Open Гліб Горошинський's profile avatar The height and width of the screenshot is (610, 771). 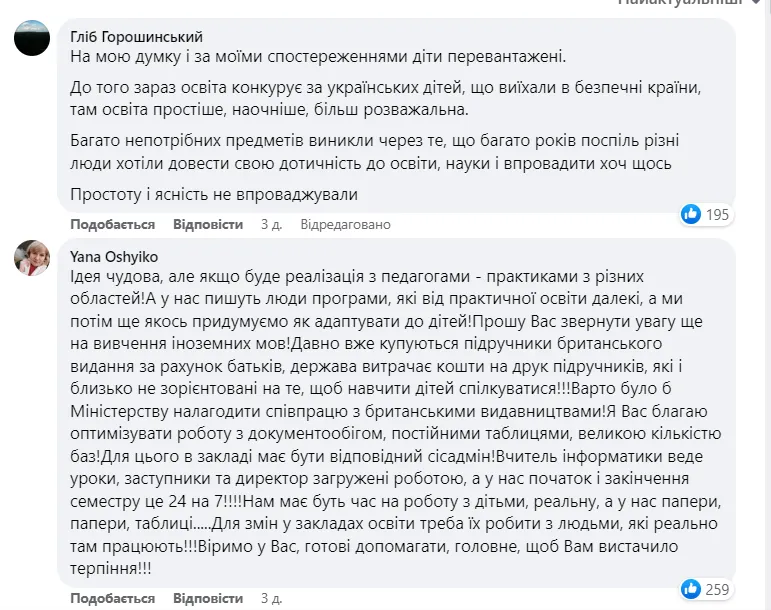pyautogui.click(x=32, y=38)
